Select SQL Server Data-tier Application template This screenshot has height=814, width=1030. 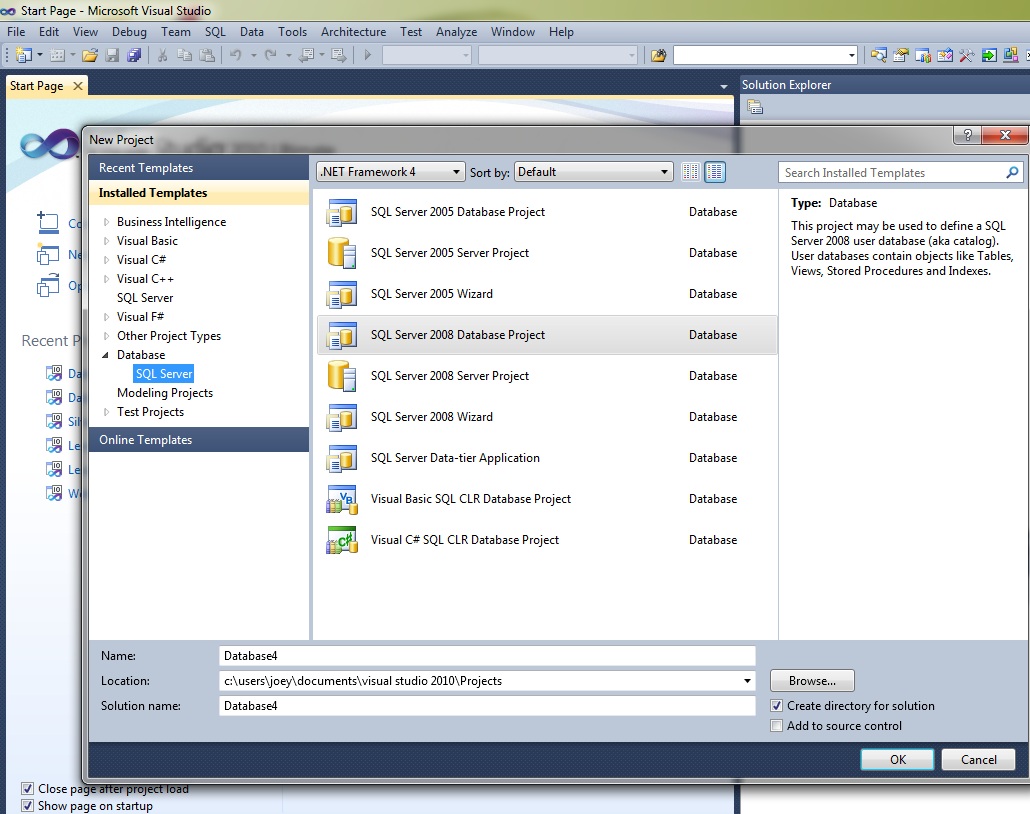(547, 458)
